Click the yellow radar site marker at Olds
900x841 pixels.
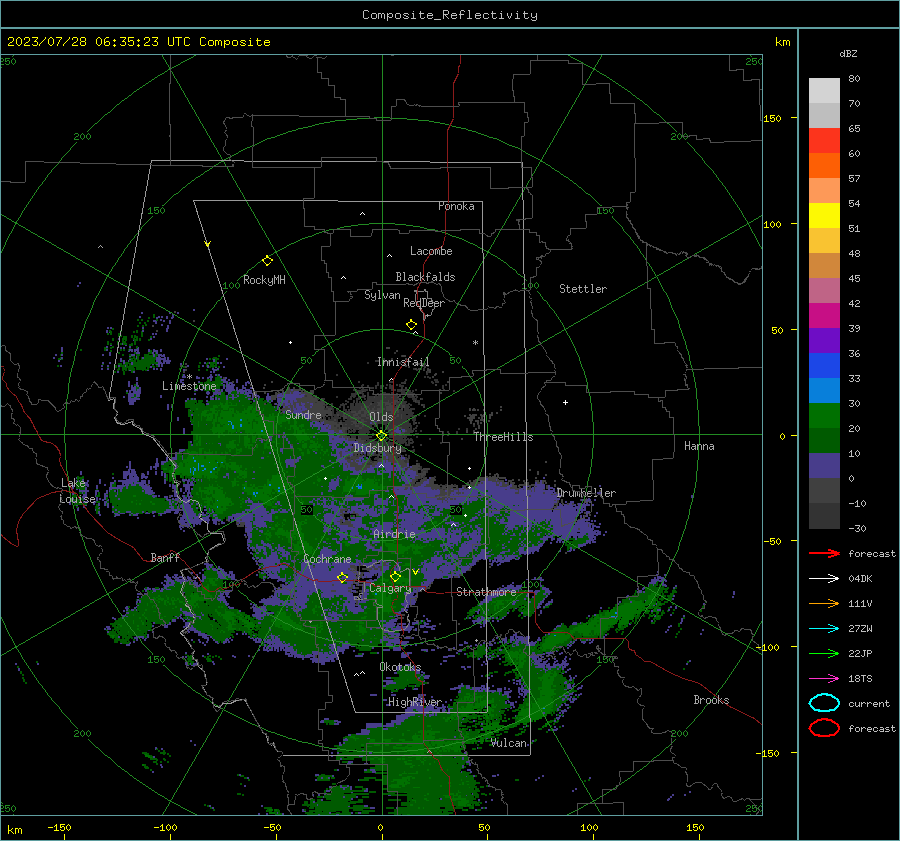pyautogui.click(x=381, y=436)
